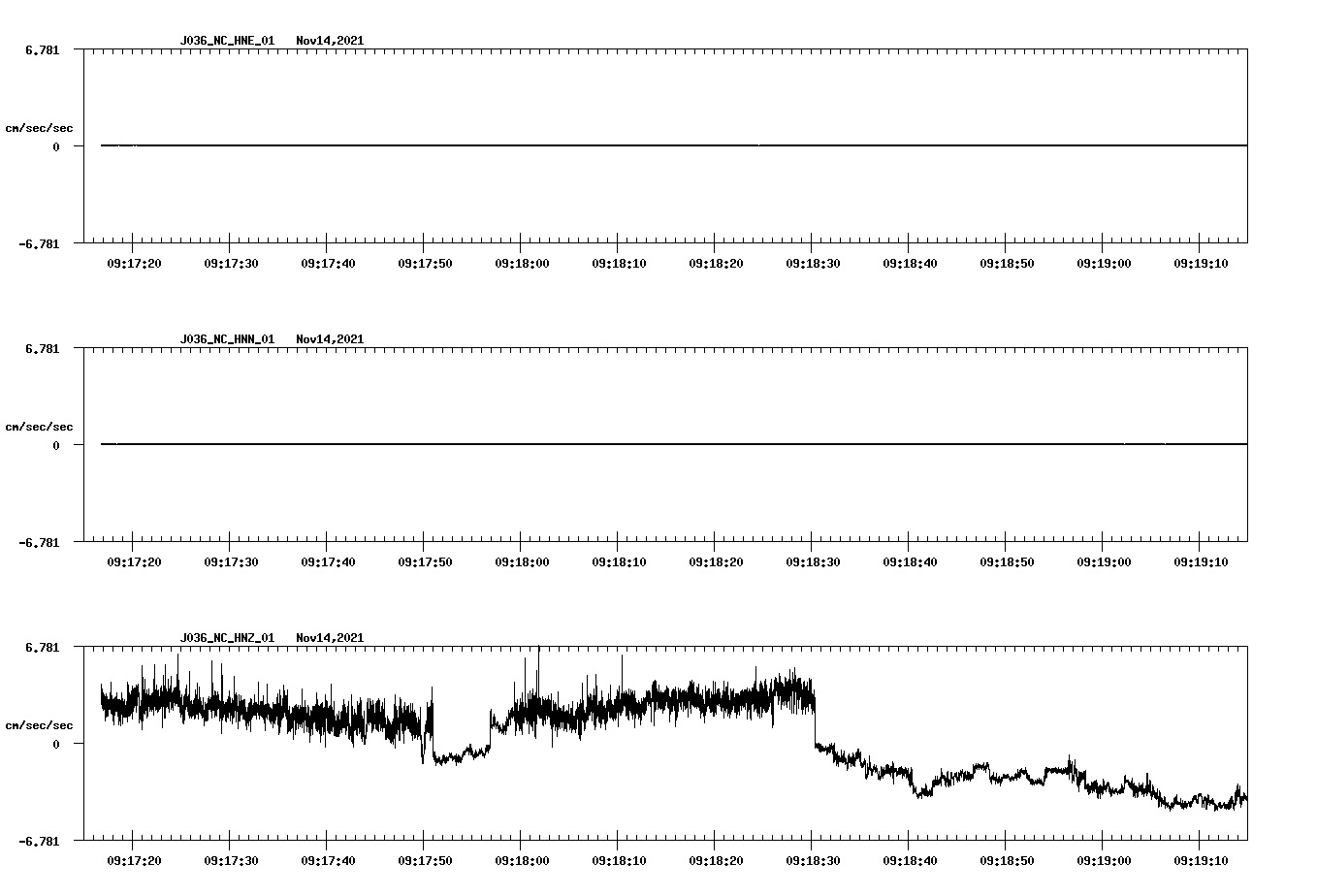Click the zero axis label of HNN plot
The image size is (1317, 896).
click(x=56, y=446)
